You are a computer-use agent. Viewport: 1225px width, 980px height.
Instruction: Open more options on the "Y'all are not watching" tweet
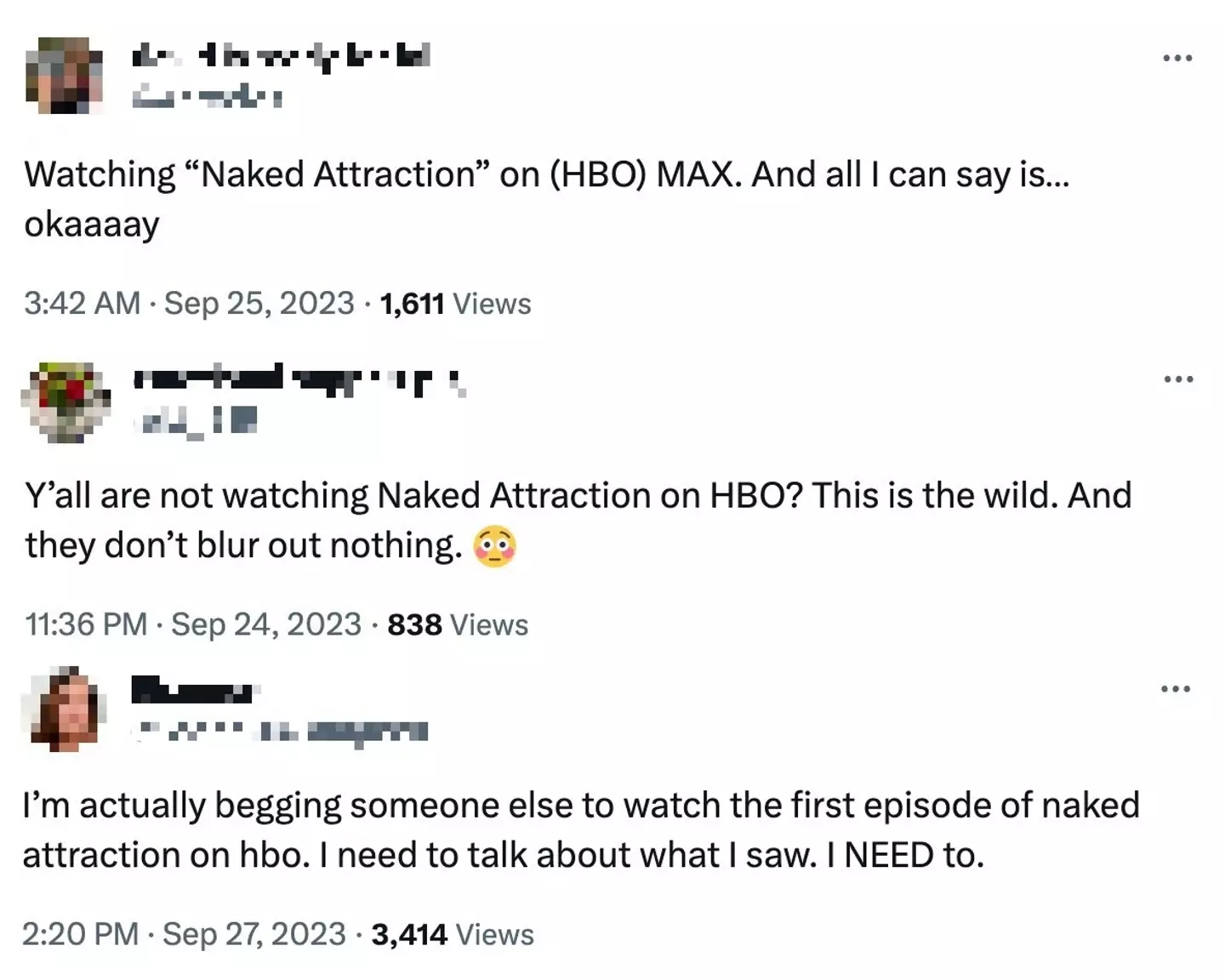[1177, 379]
